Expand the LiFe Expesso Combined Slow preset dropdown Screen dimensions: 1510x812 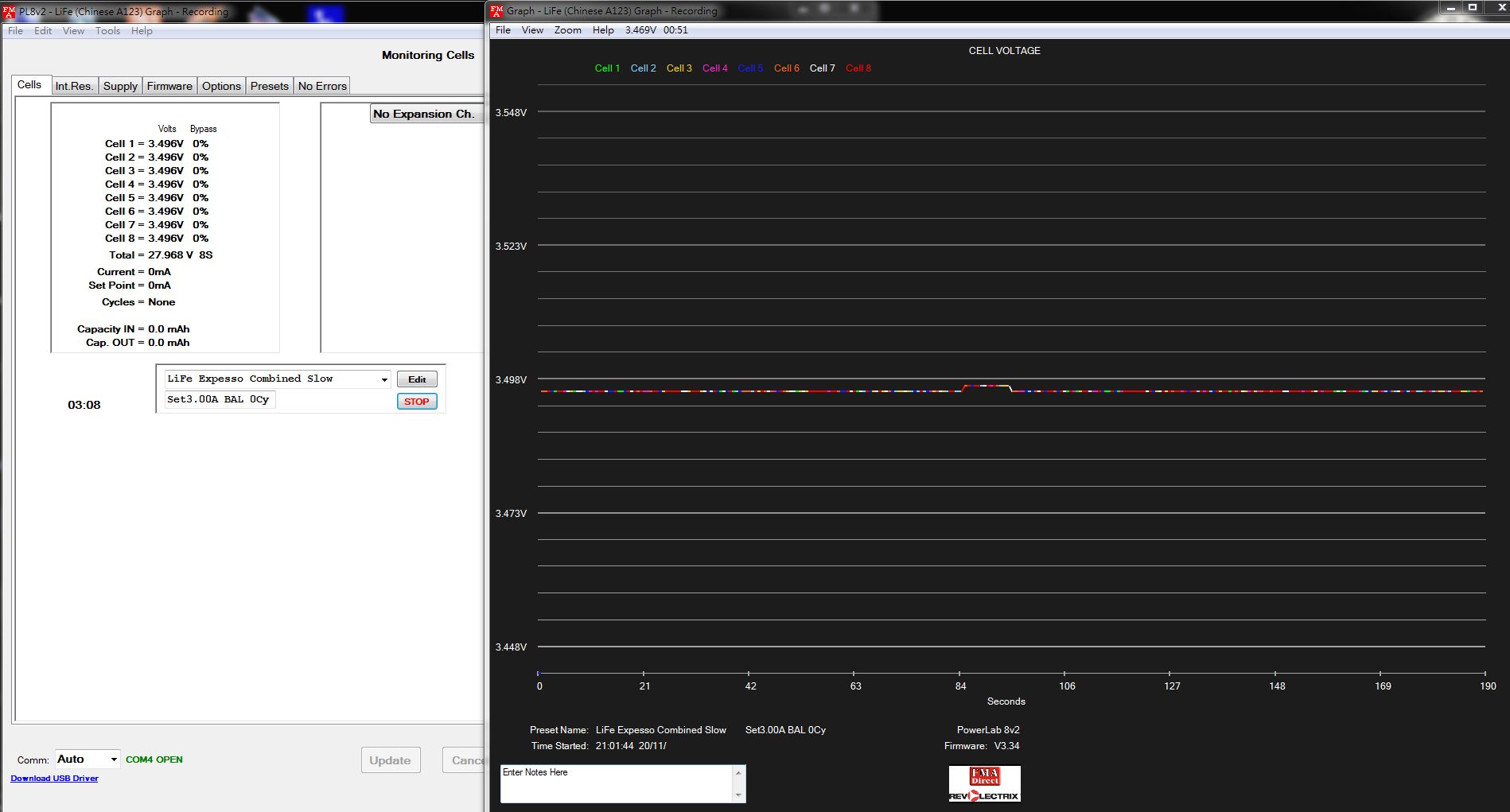pyautogui.click(x=384, y=379)
